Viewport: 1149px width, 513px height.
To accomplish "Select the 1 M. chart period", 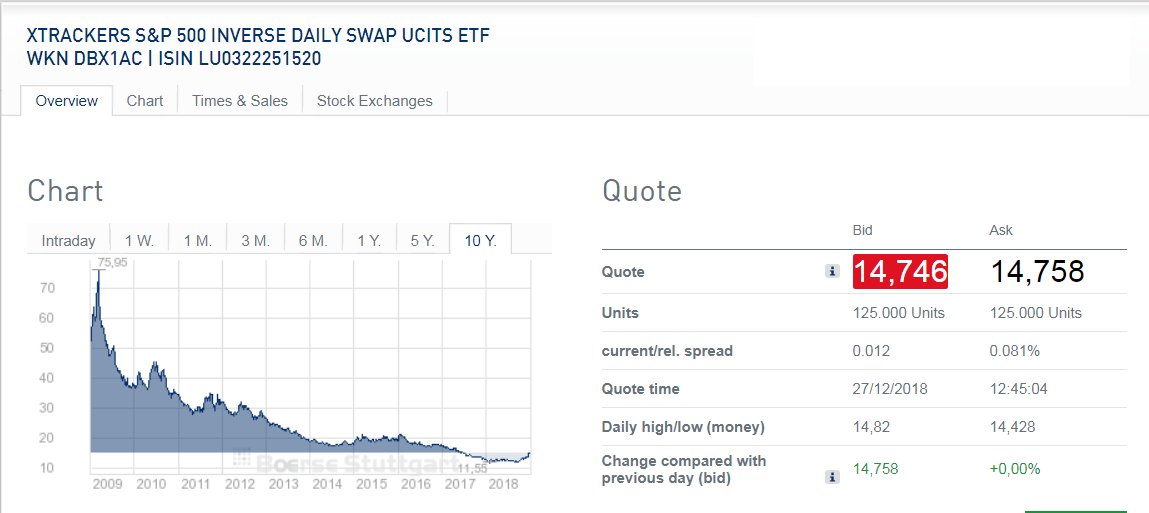I will tap(197, 241).
